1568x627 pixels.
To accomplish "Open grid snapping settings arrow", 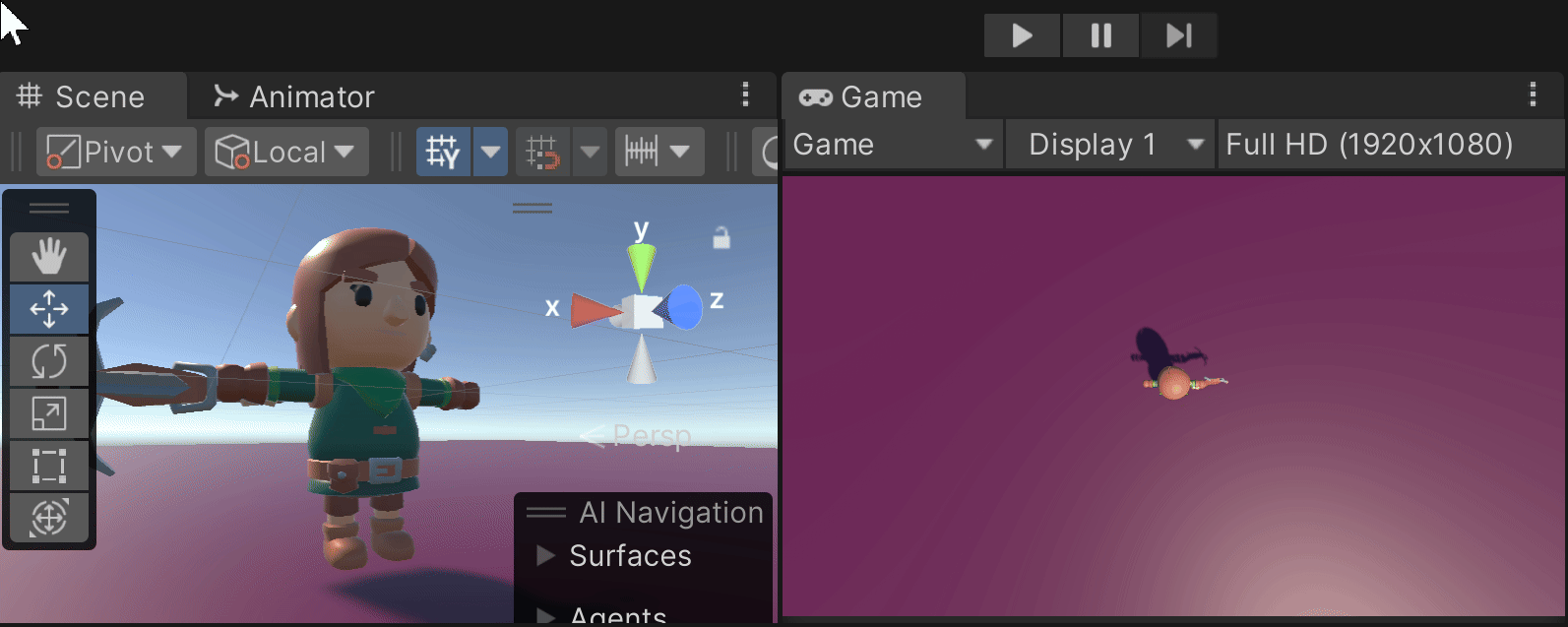I will coord(590,152).
